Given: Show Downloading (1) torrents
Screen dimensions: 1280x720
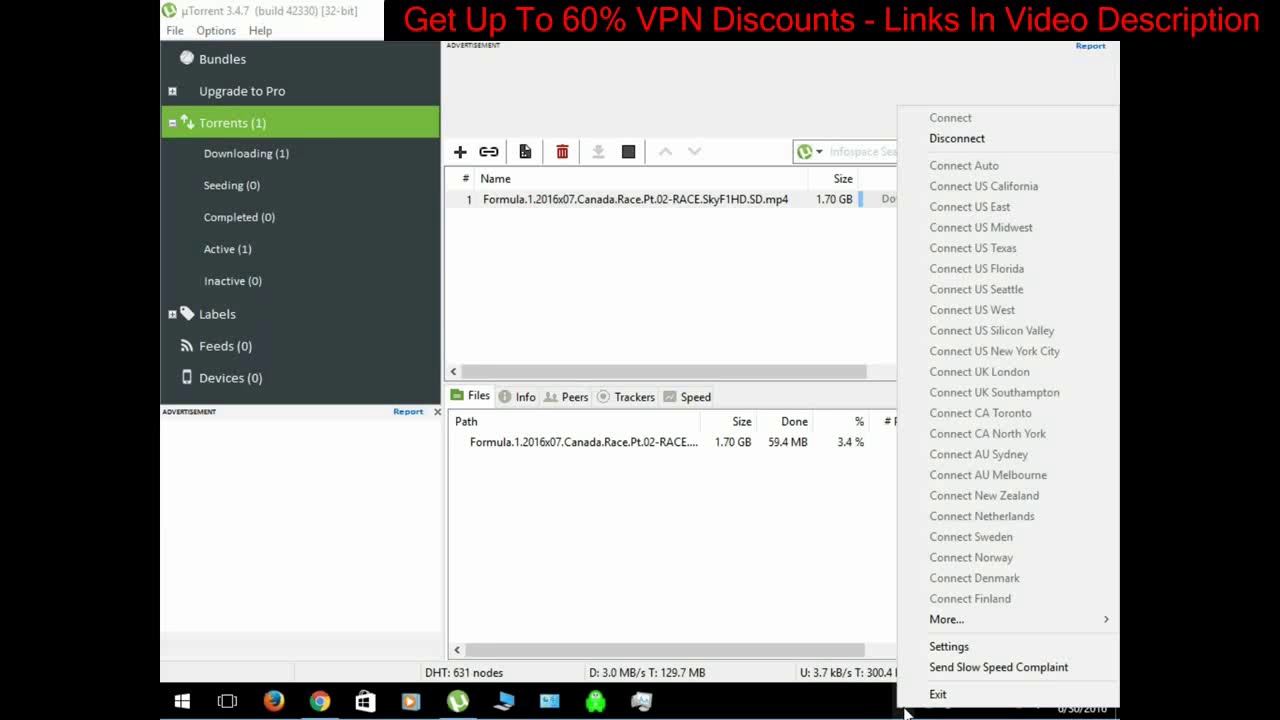Looking at the screenshot, I should coord(246,153).
